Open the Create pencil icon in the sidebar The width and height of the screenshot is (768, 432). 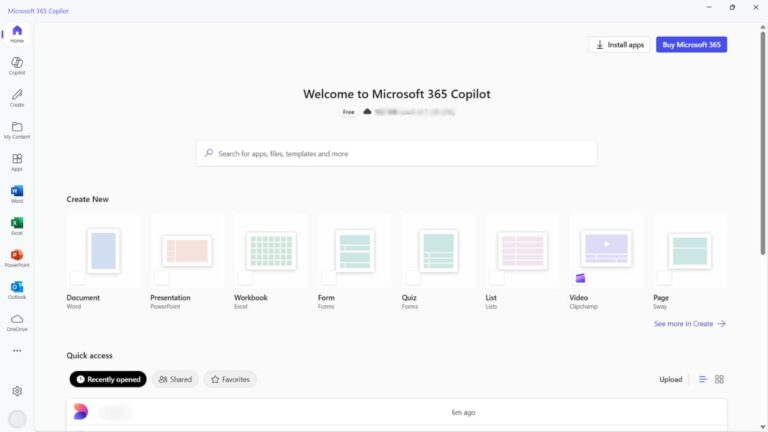coord(17,98)
